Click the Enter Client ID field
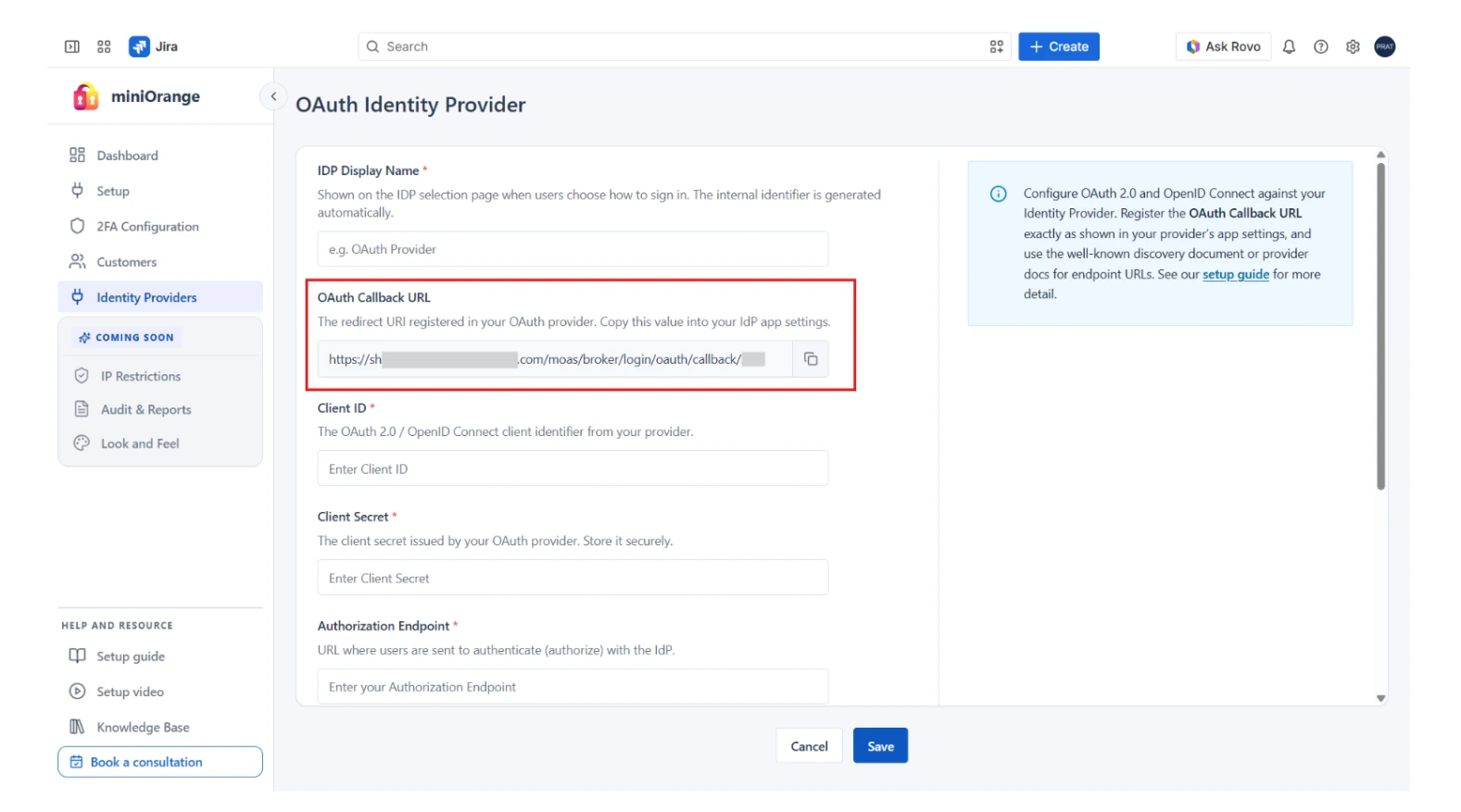Viewport: 1461px width, 812px height. tap(573, 468)
